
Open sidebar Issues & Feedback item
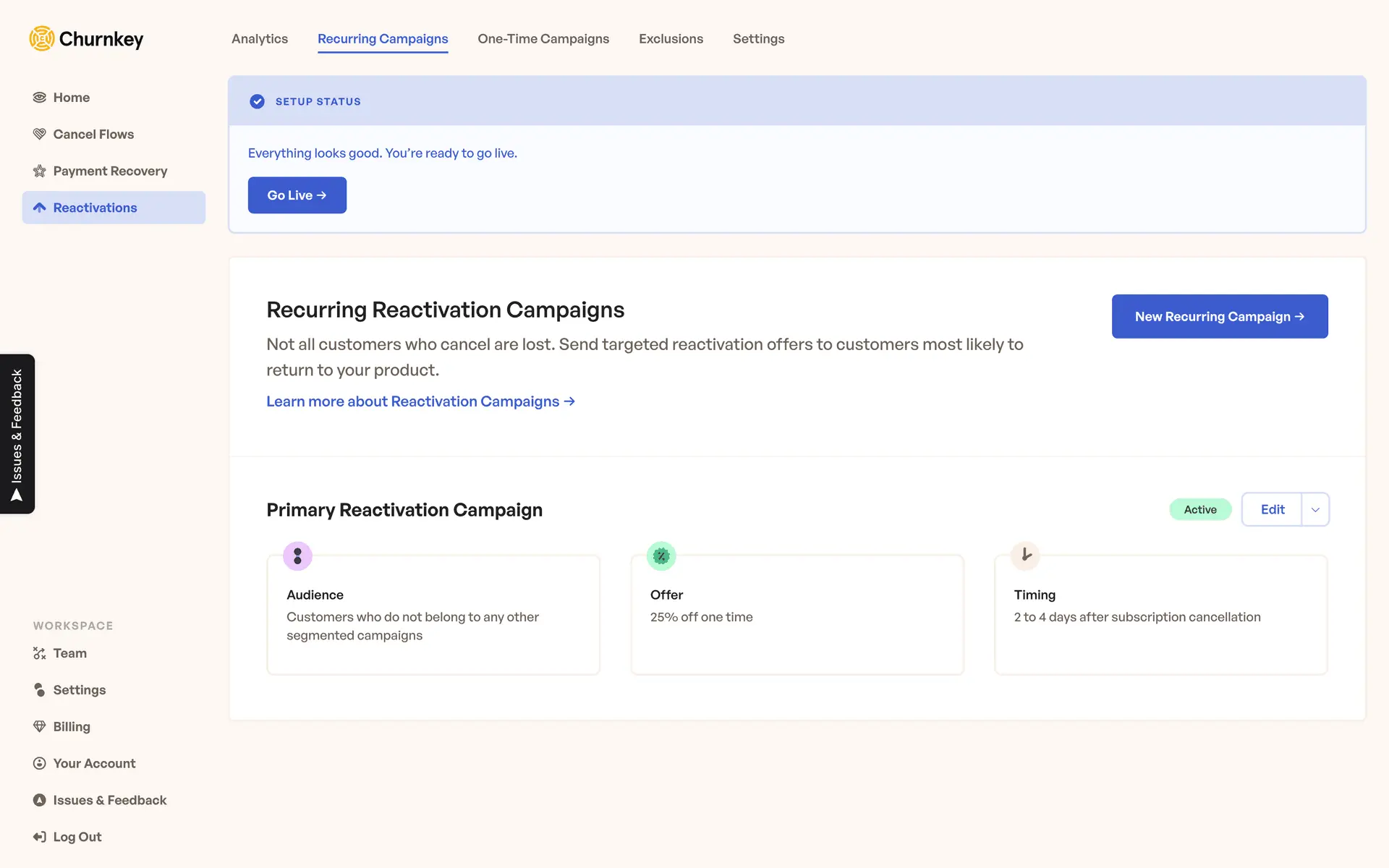point(109,801)
